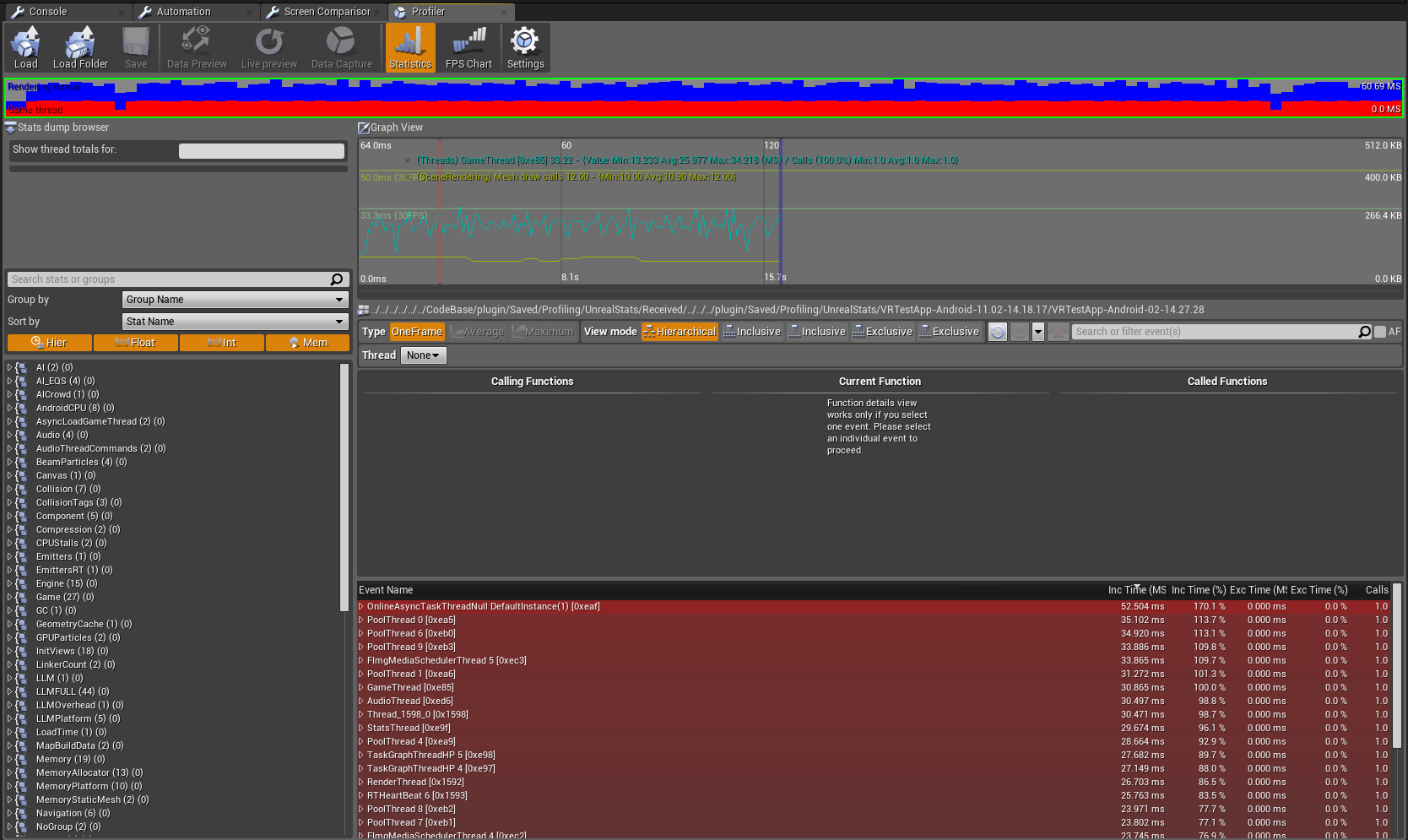Close the Console tab
The height and width of the screenshot is (840, 1408).
pyautogui.click(x=122, y=12)
